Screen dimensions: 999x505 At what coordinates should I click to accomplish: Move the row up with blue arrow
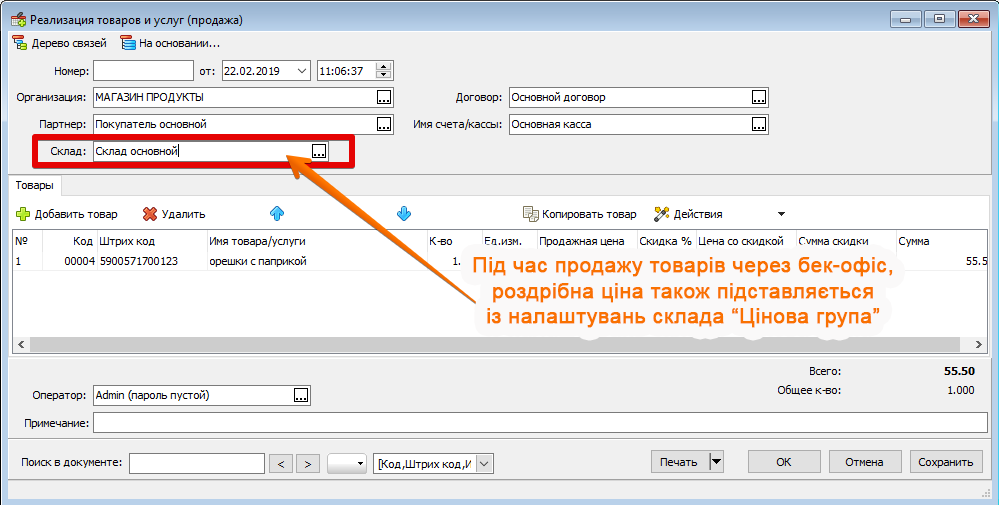tap(277, 214)
